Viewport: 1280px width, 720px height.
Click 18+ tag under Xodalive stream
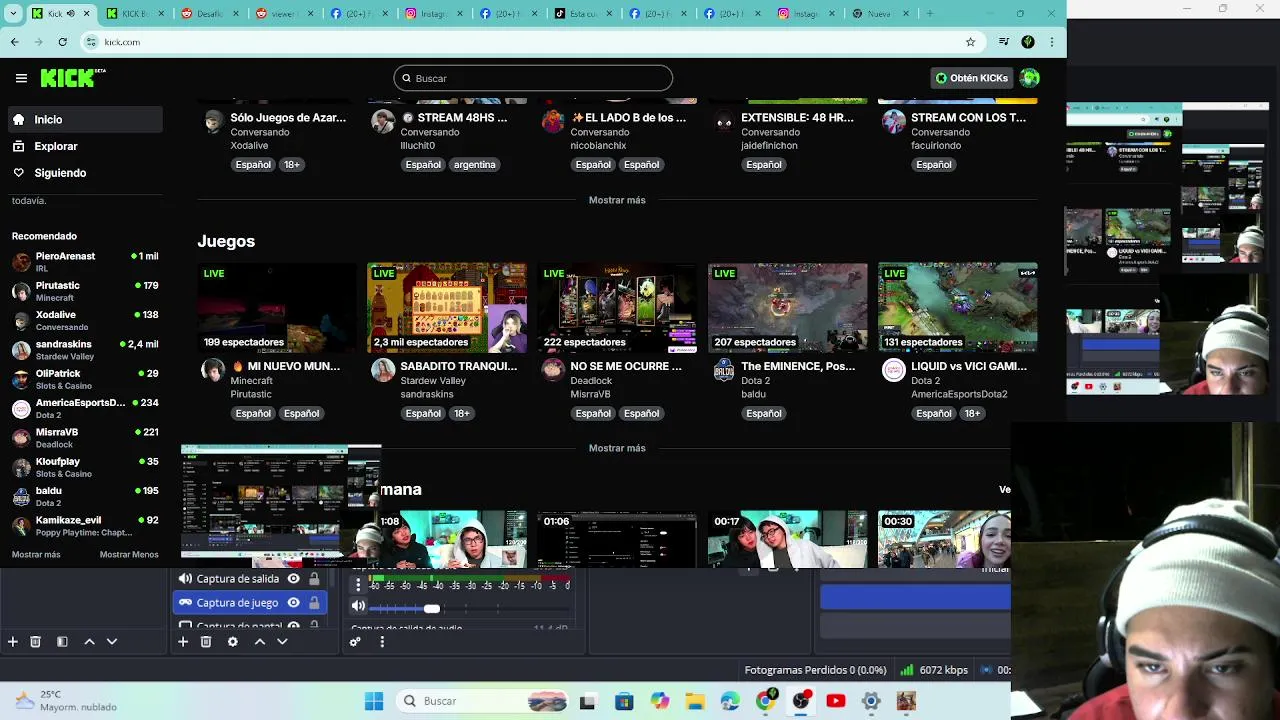291,165
